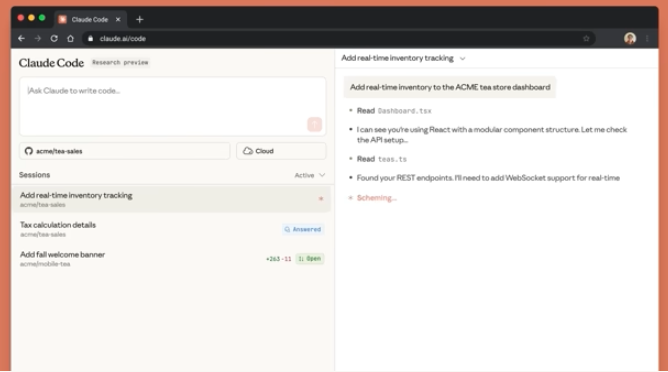Click the Read teas.ts step
This screenshot has height=372, width=668.
tap(382, 159)
